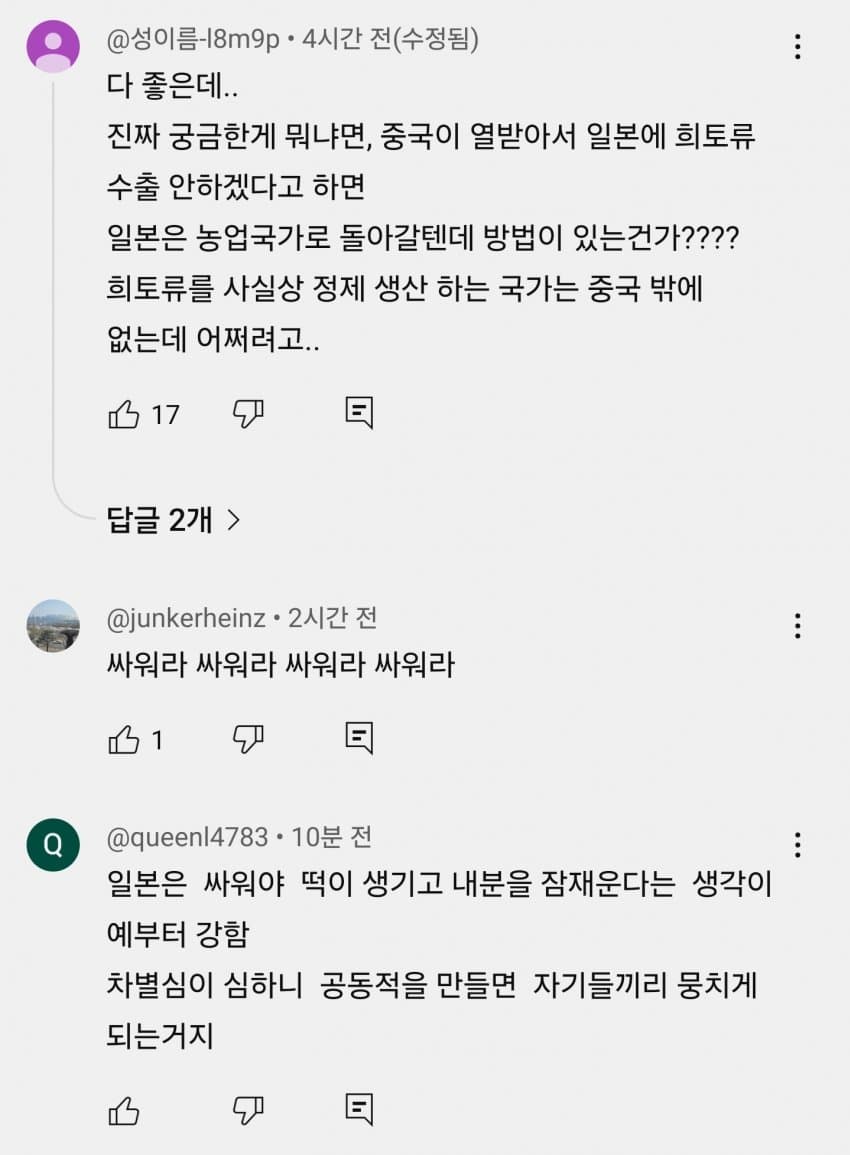This screenshot has height=1155, width=850.
Task: Visit the @성이름-l8m9p channel username link
Action: (195, 40)
